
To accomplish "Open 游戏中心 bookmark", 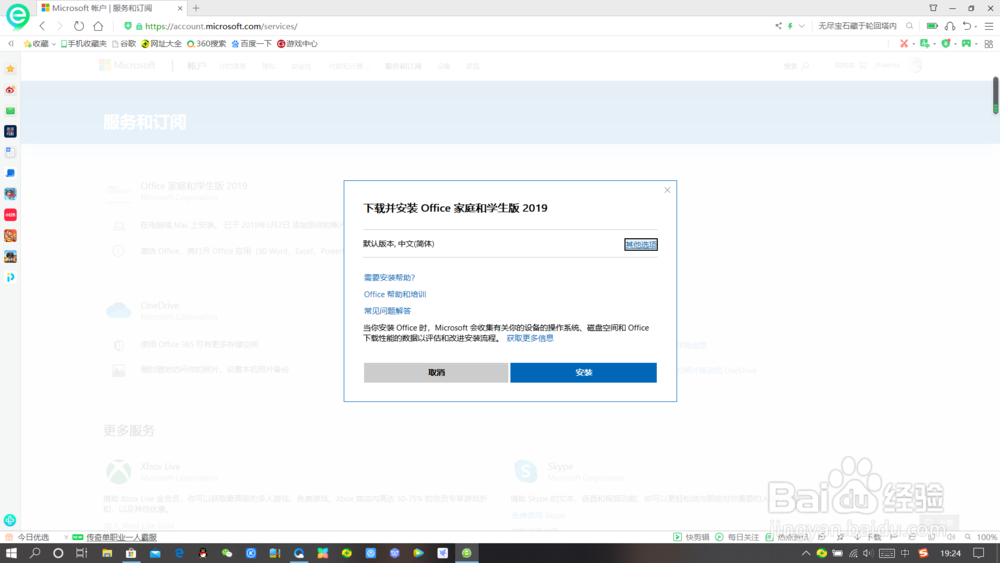I will 297,43.
